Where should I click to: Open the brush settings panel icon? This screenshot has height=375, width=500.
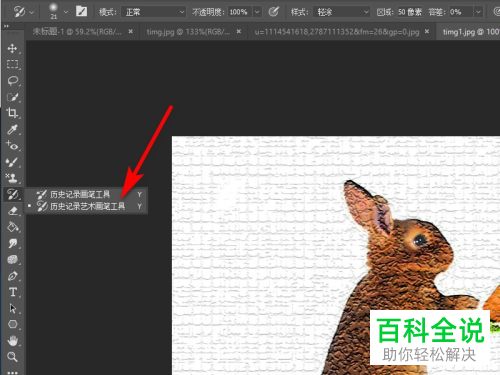[81, 12]
